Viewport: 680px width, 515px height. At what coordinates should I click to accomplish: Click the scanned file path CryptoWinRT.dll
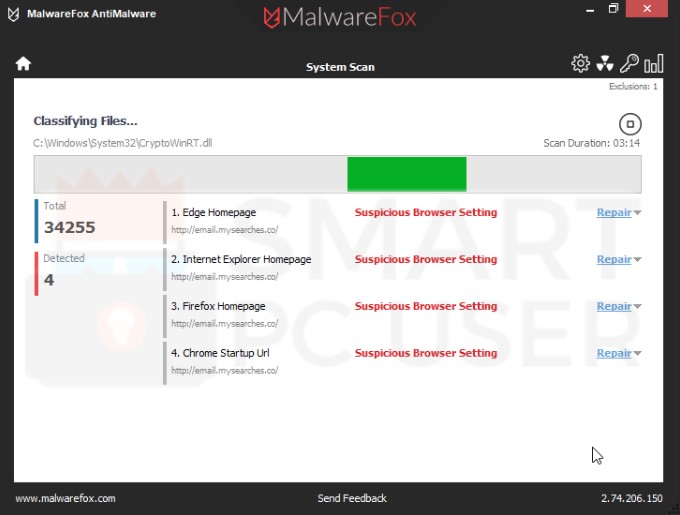coord(123,143)
